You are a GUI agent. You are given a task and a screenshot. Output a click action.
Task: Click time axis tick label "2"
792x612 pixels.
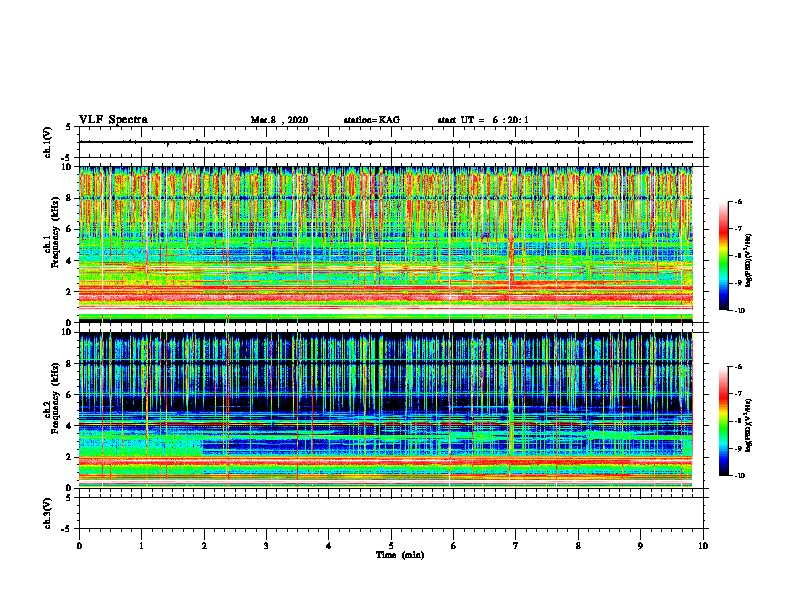point(204,546)
